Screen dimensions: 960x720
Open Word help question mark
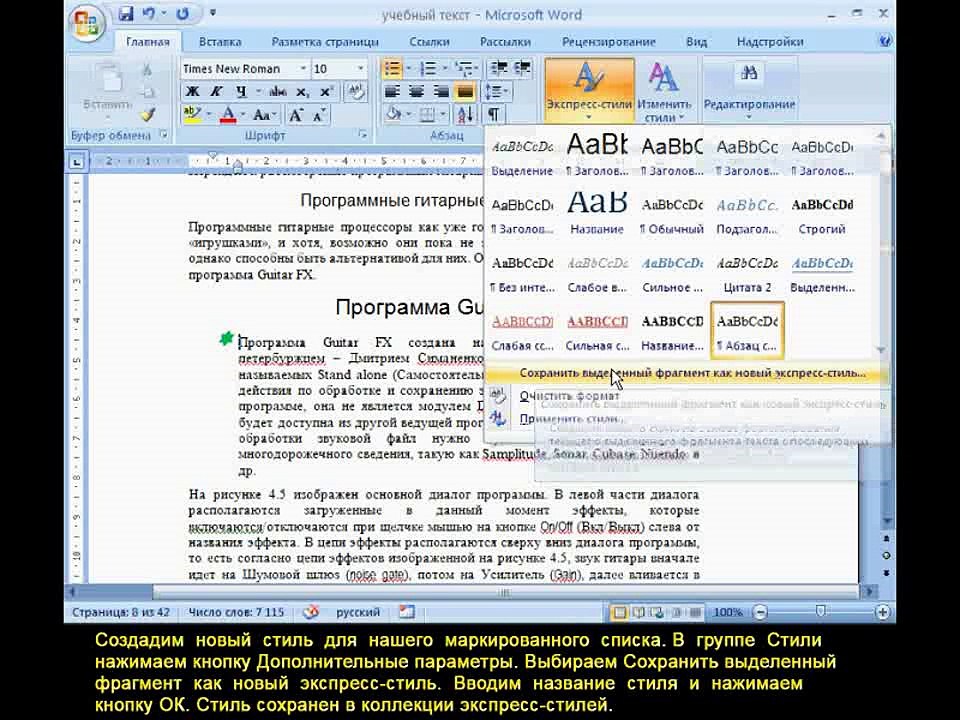885,41
